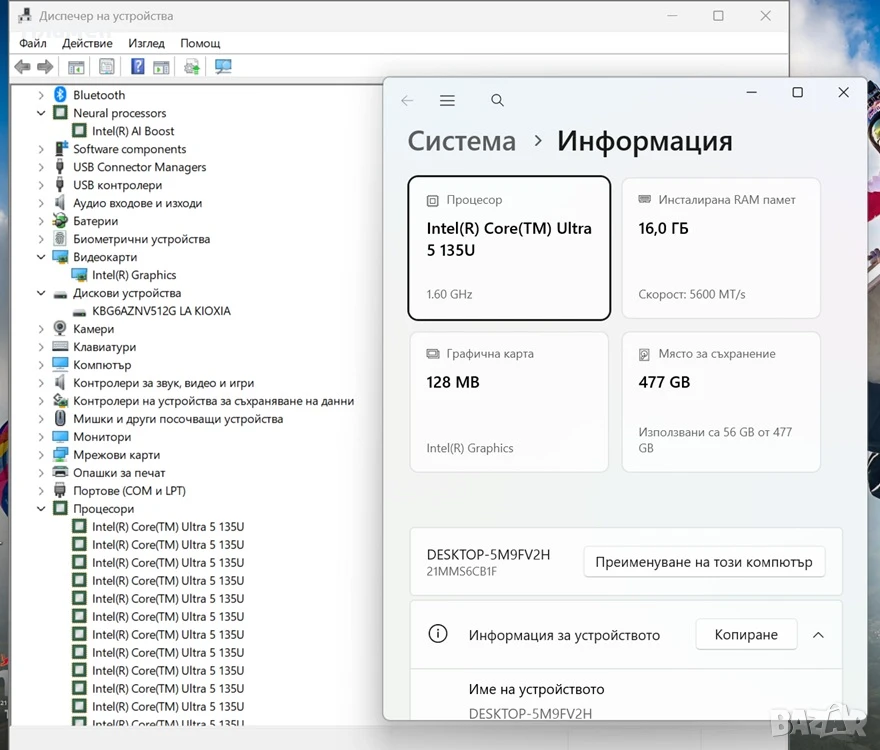Click the Biometric devices fingerprint icon
This screenshot has height=750, width=880.
[x=60, y=239]
